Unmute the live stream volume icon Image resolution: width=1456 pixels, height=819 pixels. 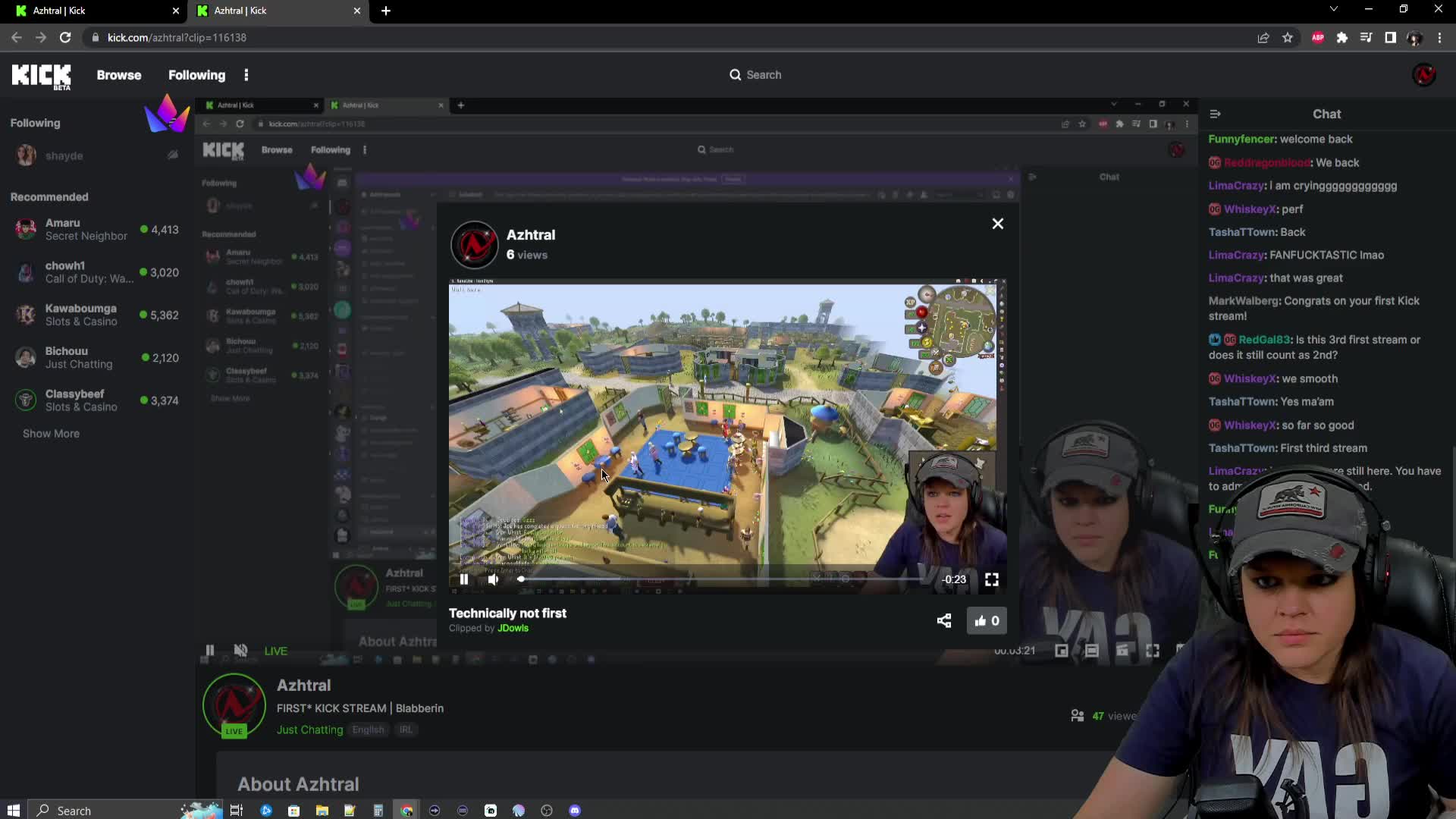click(x=240, y=651)
